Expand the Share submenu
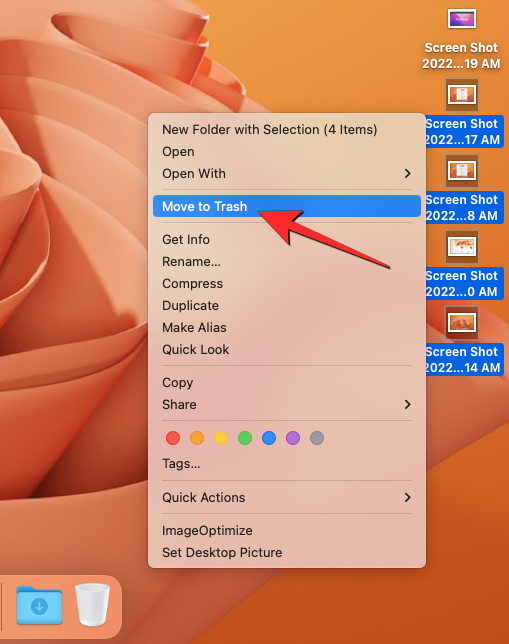Screen dimensions: 509x644 287,405
